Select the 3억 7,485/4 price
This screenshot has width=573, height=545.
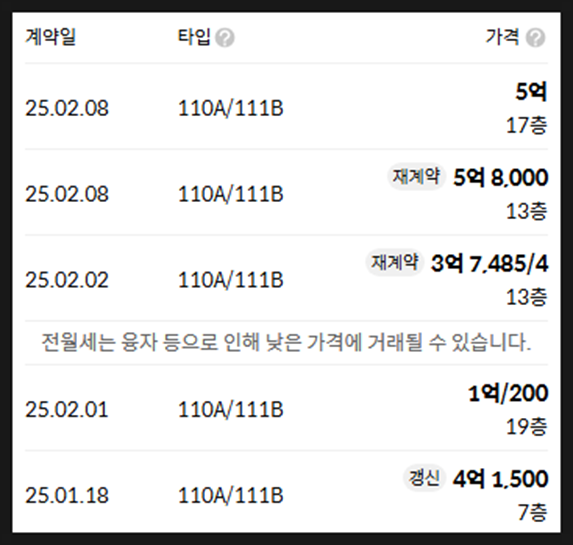click(490, 264)
